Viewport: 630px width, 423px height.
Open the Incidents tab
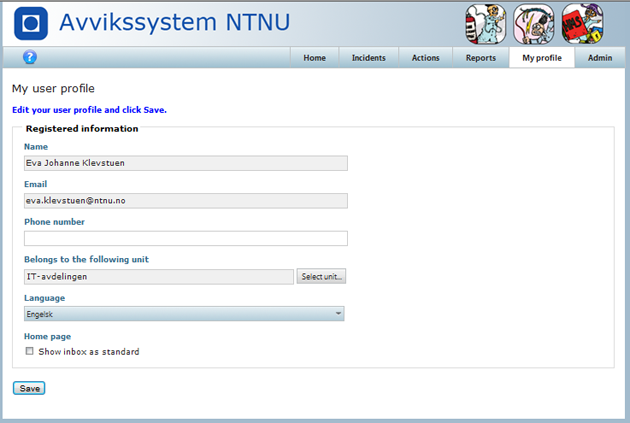click(369, 58)
